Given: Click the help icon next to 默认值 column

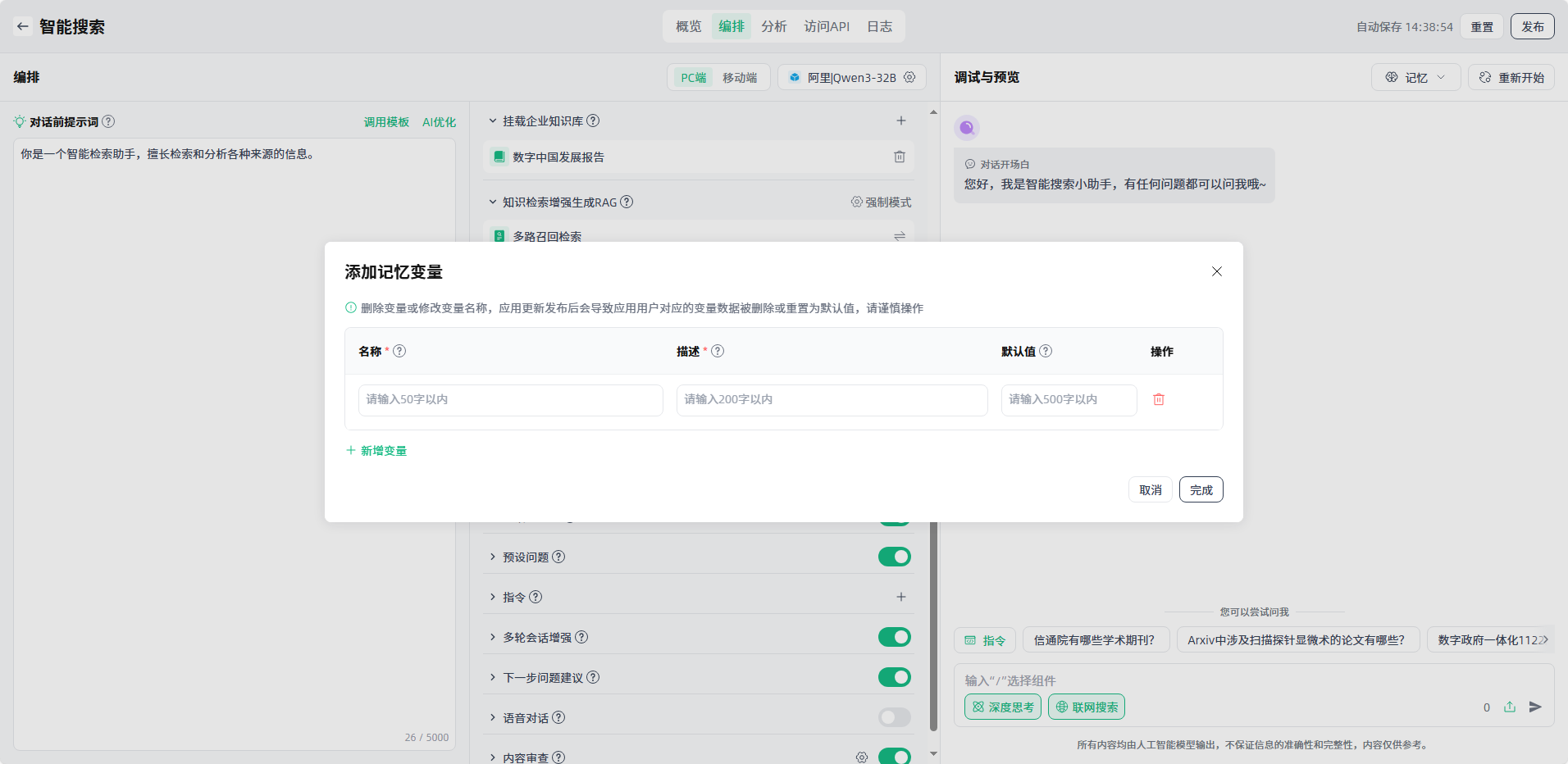Looking at the screenshot, I should (x=1046, y=351).
